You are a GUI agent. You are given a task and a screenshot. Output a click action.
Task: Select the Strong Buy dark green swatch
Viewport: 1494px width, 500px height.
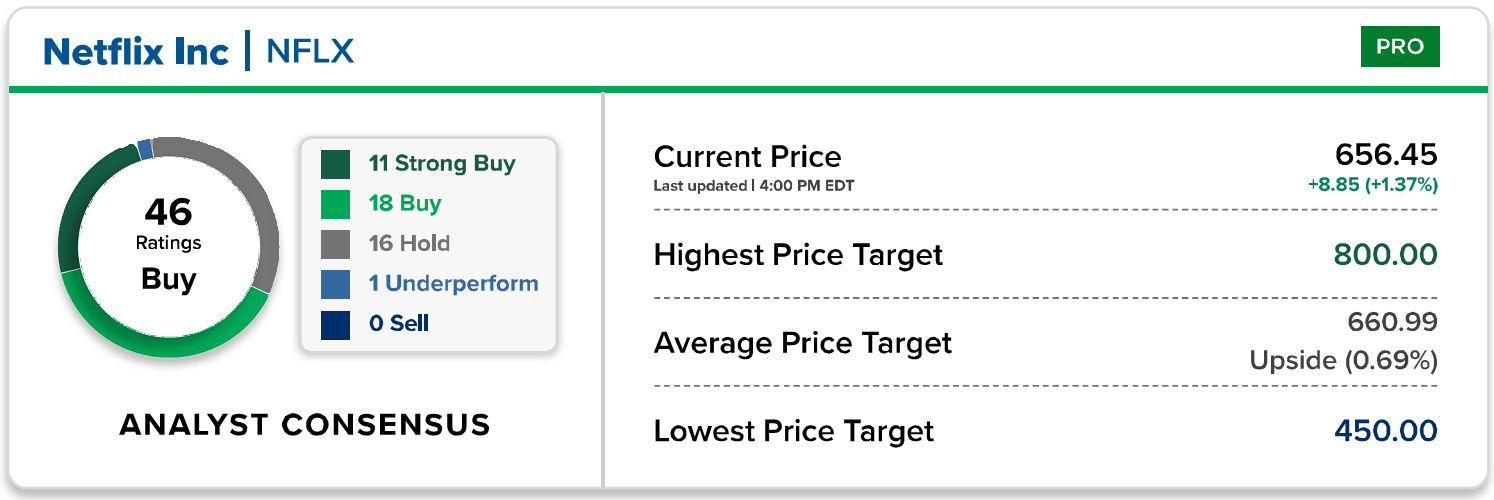(335, 164)
